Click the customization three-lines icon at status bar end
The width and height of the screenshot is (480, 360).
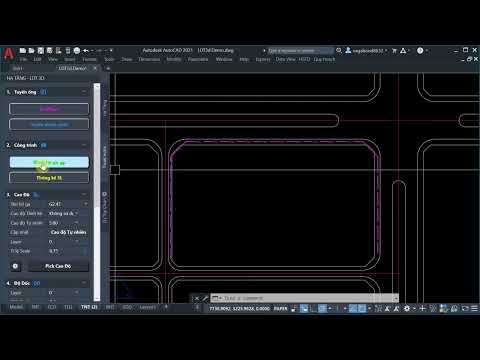click(x=474, y=308)
